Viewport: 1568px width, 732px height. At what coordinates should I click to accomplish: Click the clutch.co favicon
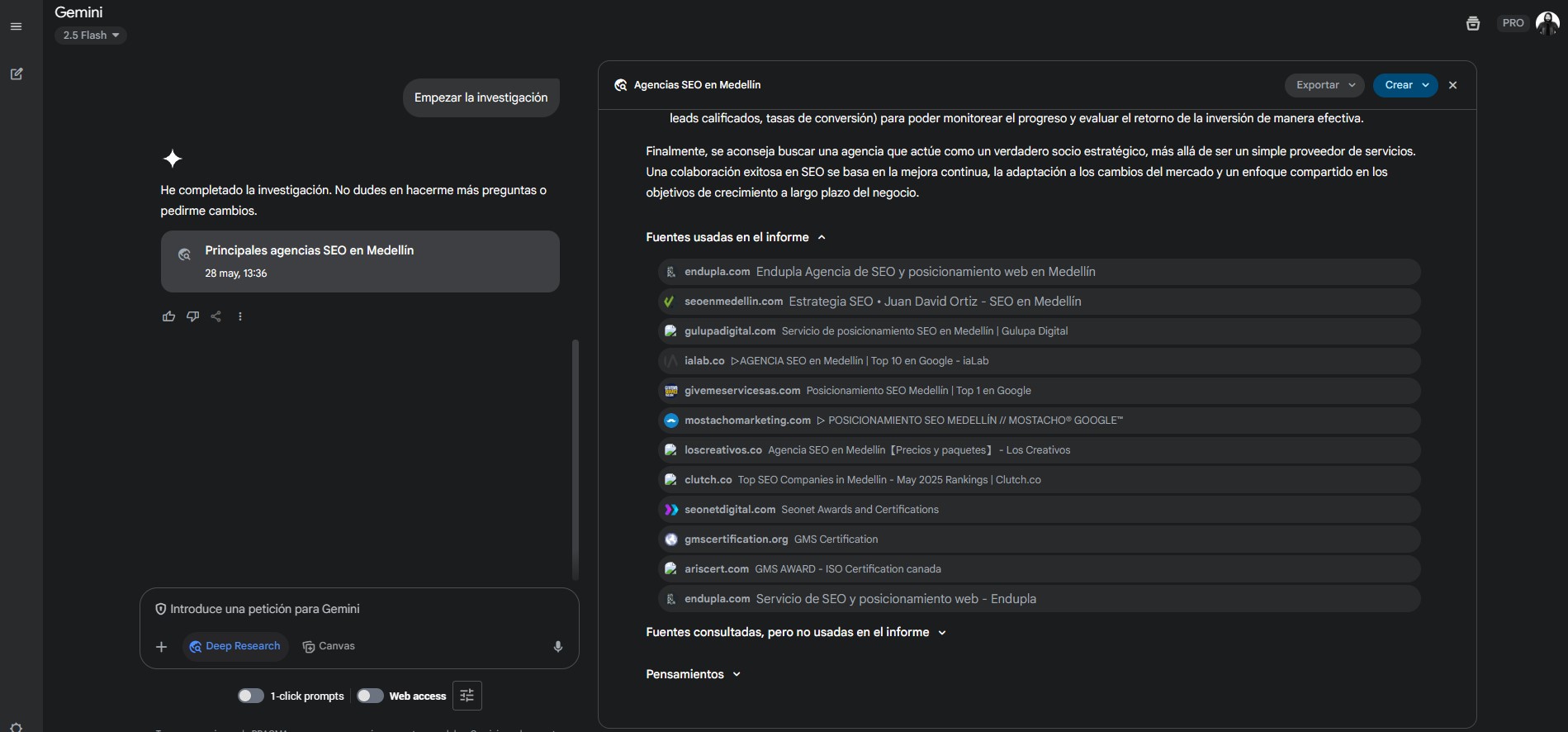point(671,480)
